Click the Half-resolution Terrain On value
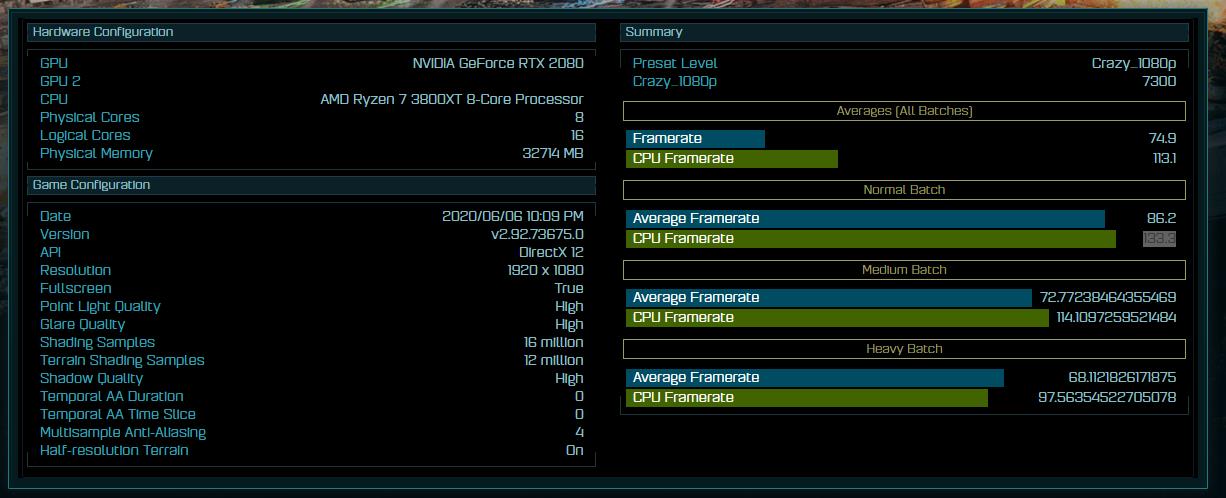 [574, 450]
